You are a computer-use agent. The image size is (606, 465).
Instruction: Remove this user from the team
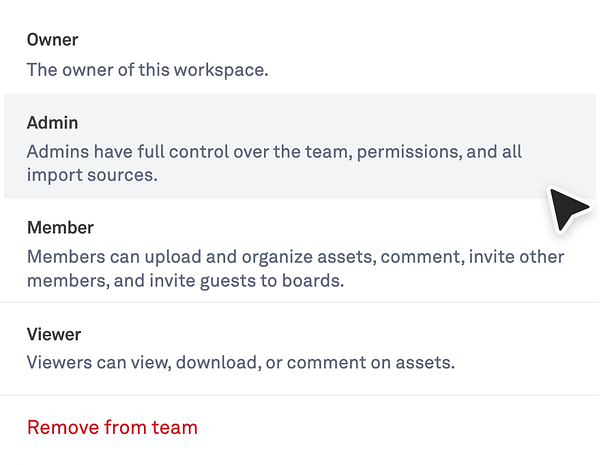[112, 428]
